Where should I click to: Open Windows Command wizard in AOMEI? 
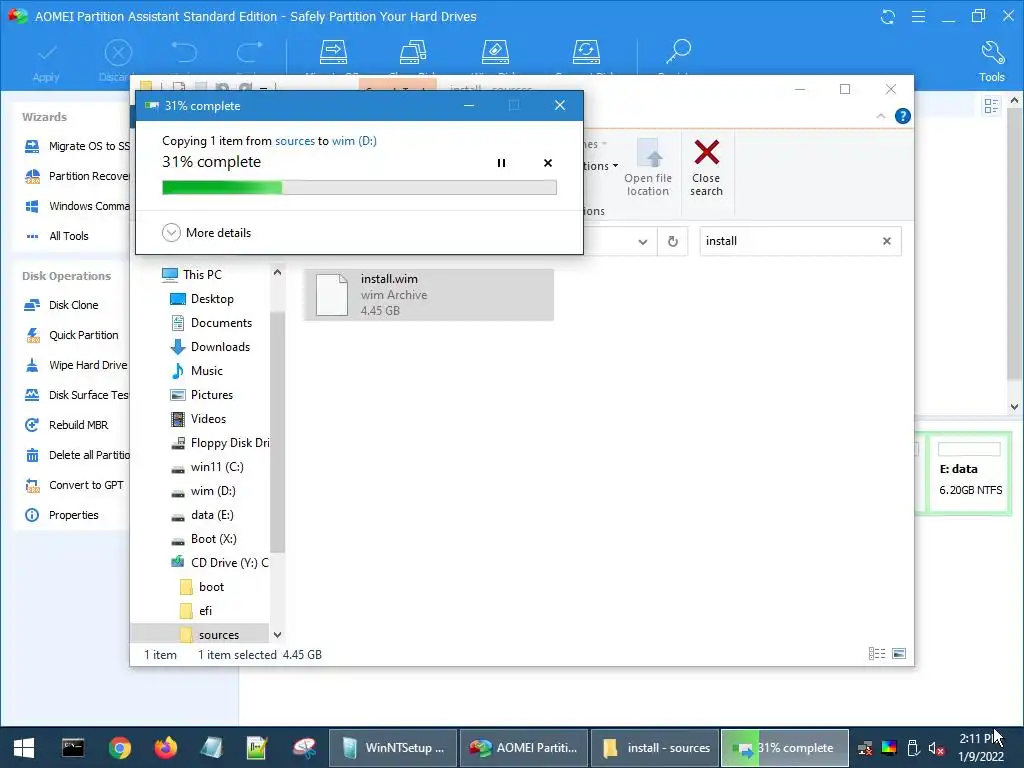point(77,206)
